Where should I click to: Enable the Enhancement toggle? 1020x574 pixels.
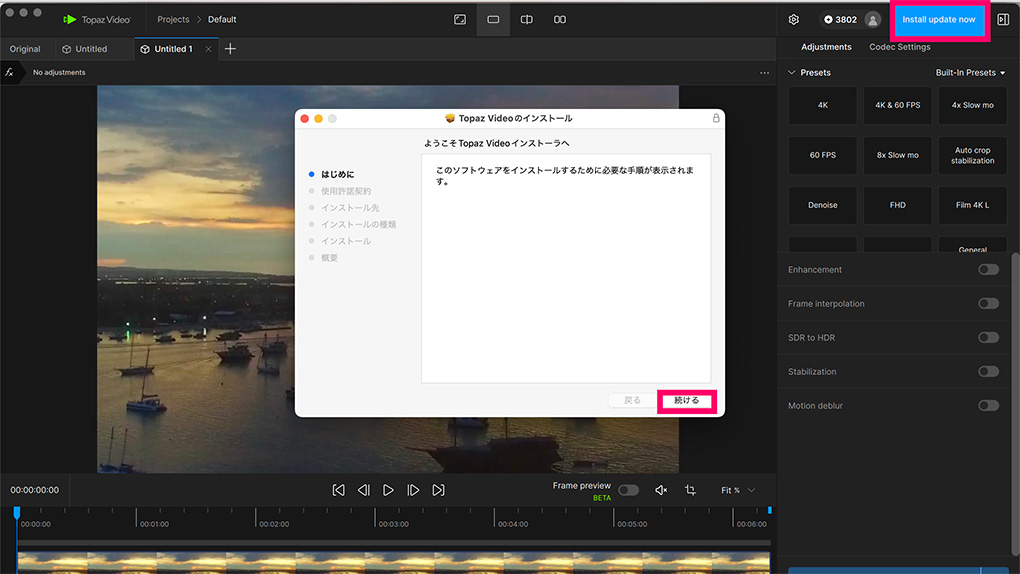[x=988, y=269]
